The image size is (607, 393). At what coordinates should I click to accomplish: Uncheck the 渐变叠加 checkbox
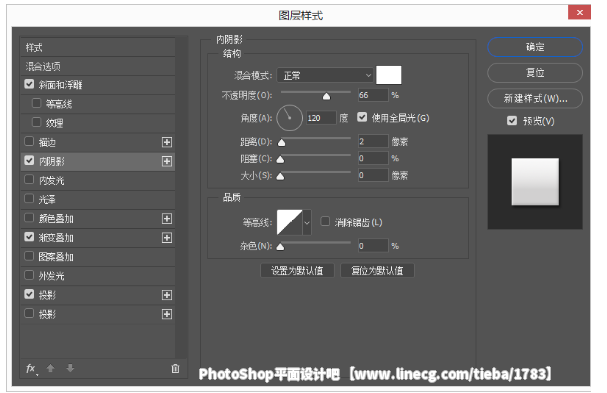click(29, 237)
